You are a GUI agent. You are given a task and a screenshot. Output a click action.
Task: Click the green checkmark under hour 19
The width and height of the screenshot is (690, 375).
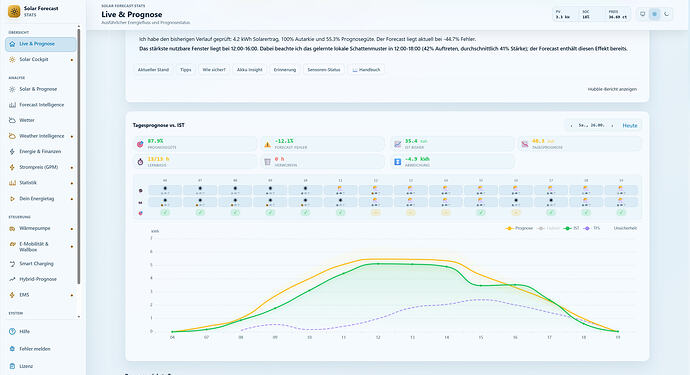click(x=621, y=213)
